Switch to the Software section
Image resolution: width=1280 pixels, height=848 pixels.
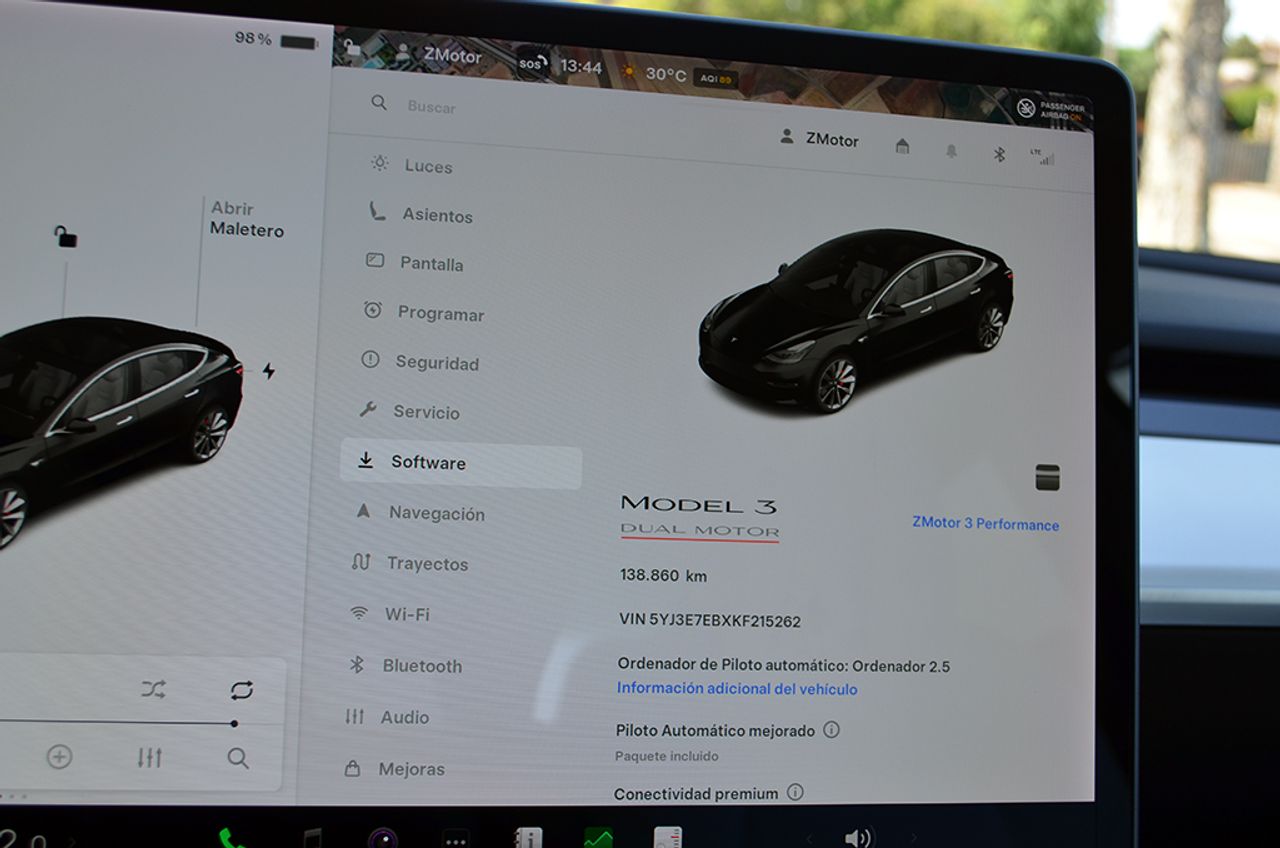(x=425, y=462)
